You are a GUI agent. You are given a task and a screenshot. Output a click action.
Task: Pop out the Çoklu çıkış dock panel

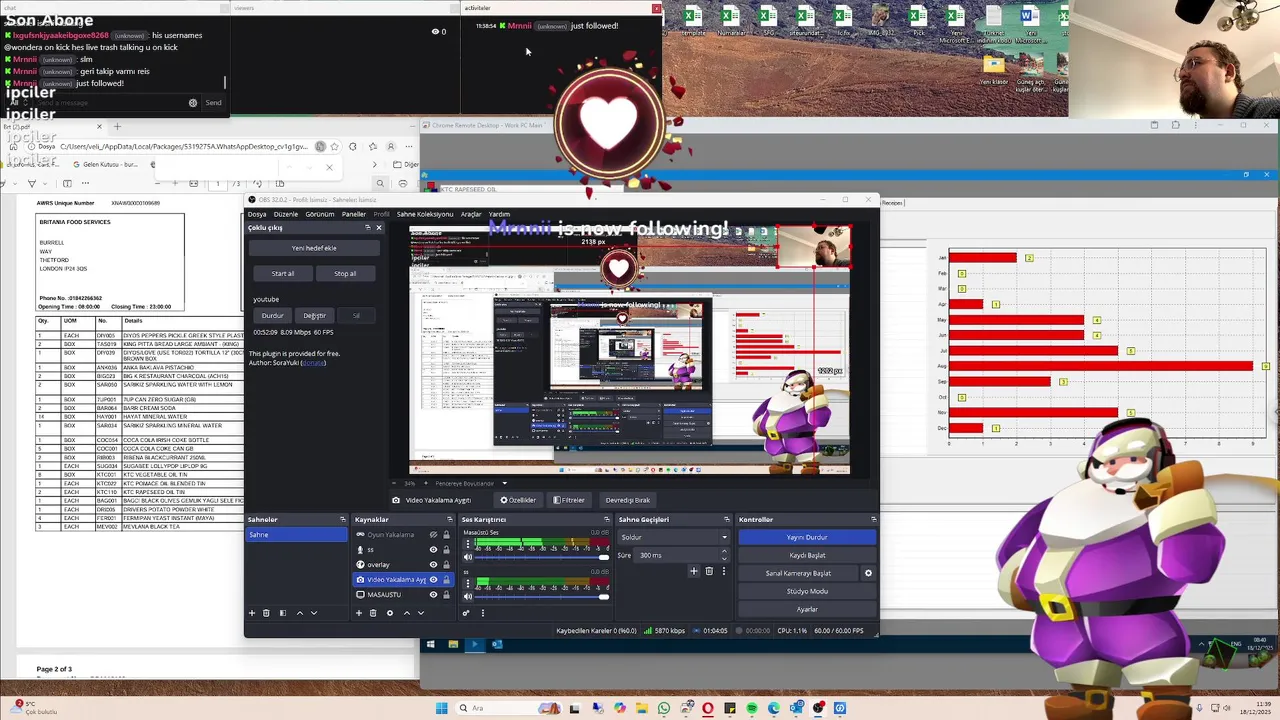coord(367,228)
